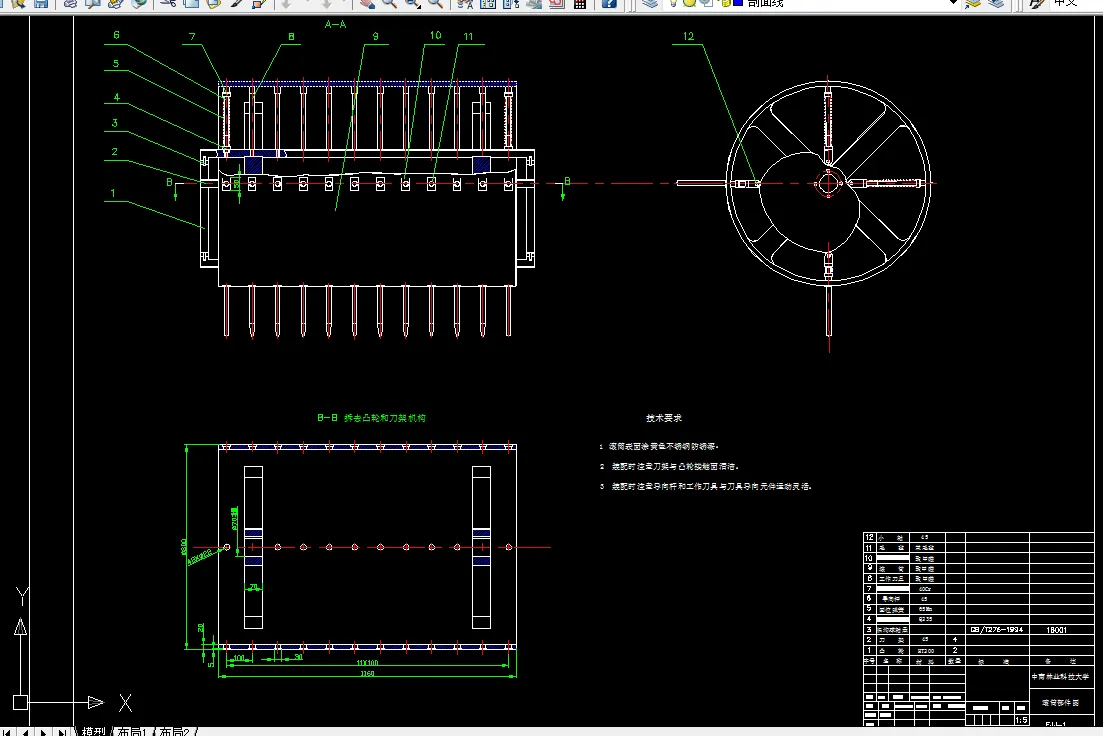This screenshot has height=736, width=1103.
Task: Click Make Object's Layer Current icon
Action: pos(973,4)
